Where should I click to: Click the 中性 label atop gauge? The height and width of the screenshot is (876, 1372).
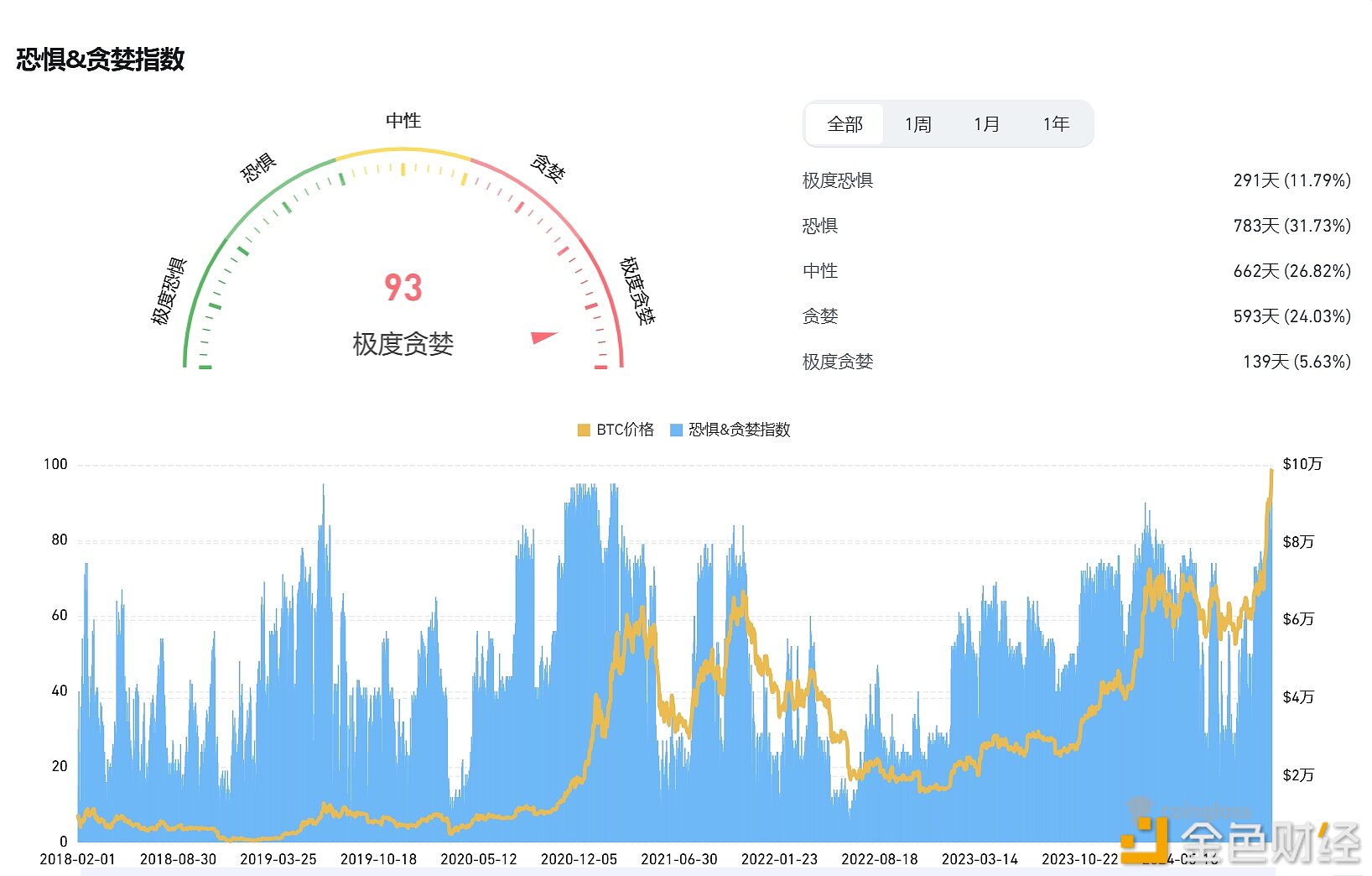403,121
